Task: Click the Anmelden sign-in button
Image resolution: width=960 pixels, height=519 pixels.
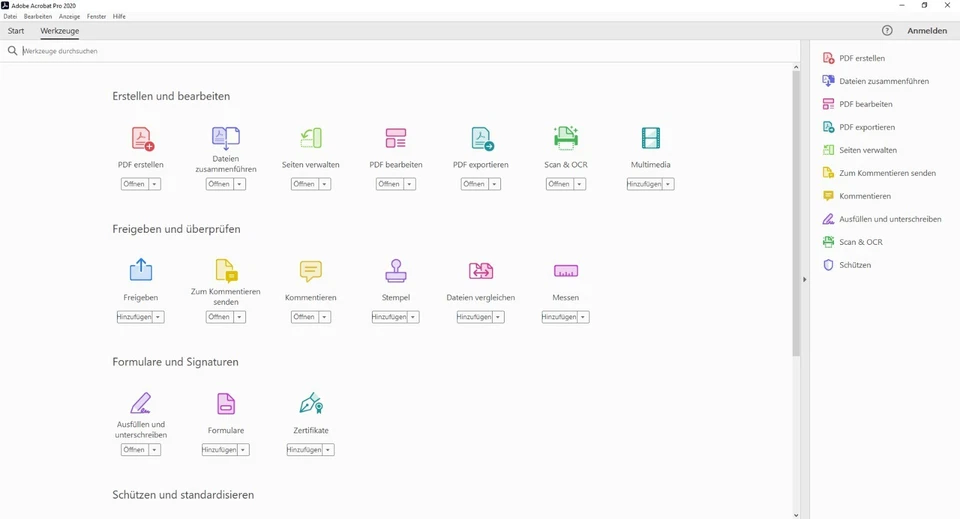Action: [927, 31]
